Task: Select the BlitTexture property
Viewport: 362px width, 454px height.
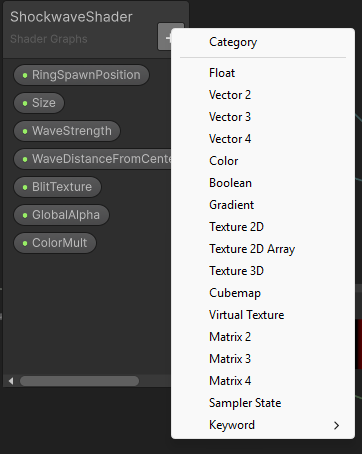Action: (57, 187)
